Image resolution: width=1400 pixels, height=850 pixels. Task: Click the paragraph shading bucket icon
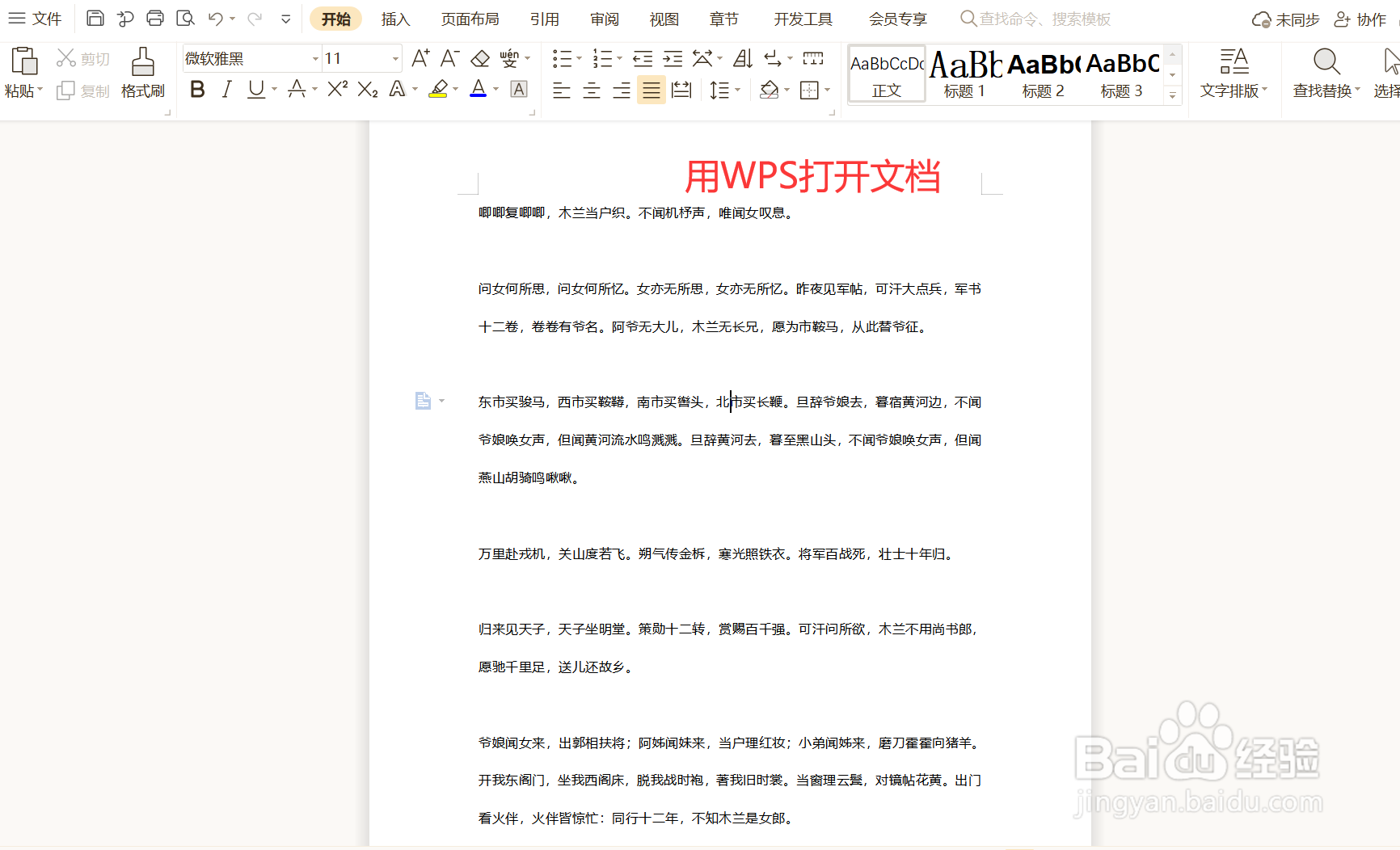pyautogui.click(x=769, y=90)
